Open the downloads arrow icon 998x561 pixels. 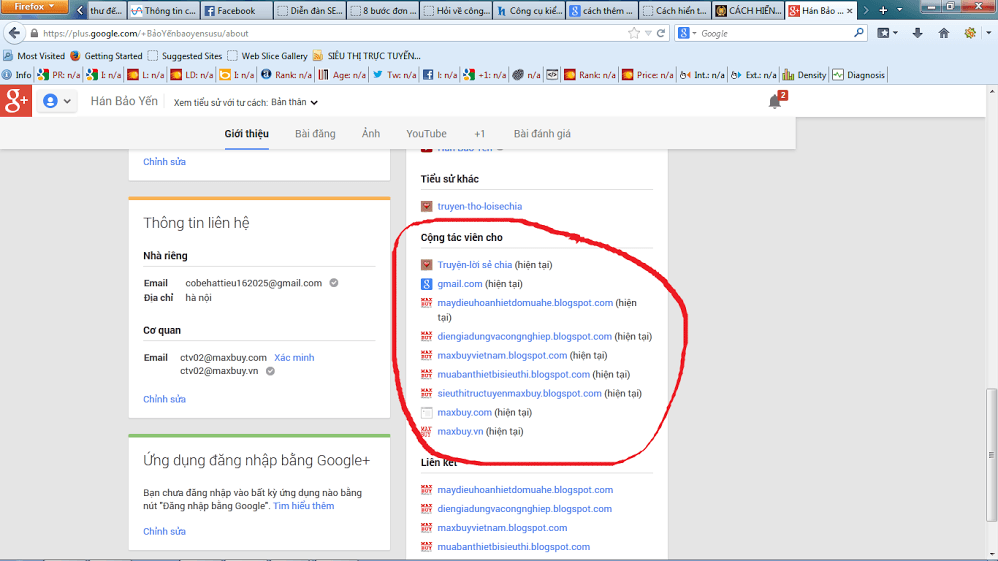917,33
